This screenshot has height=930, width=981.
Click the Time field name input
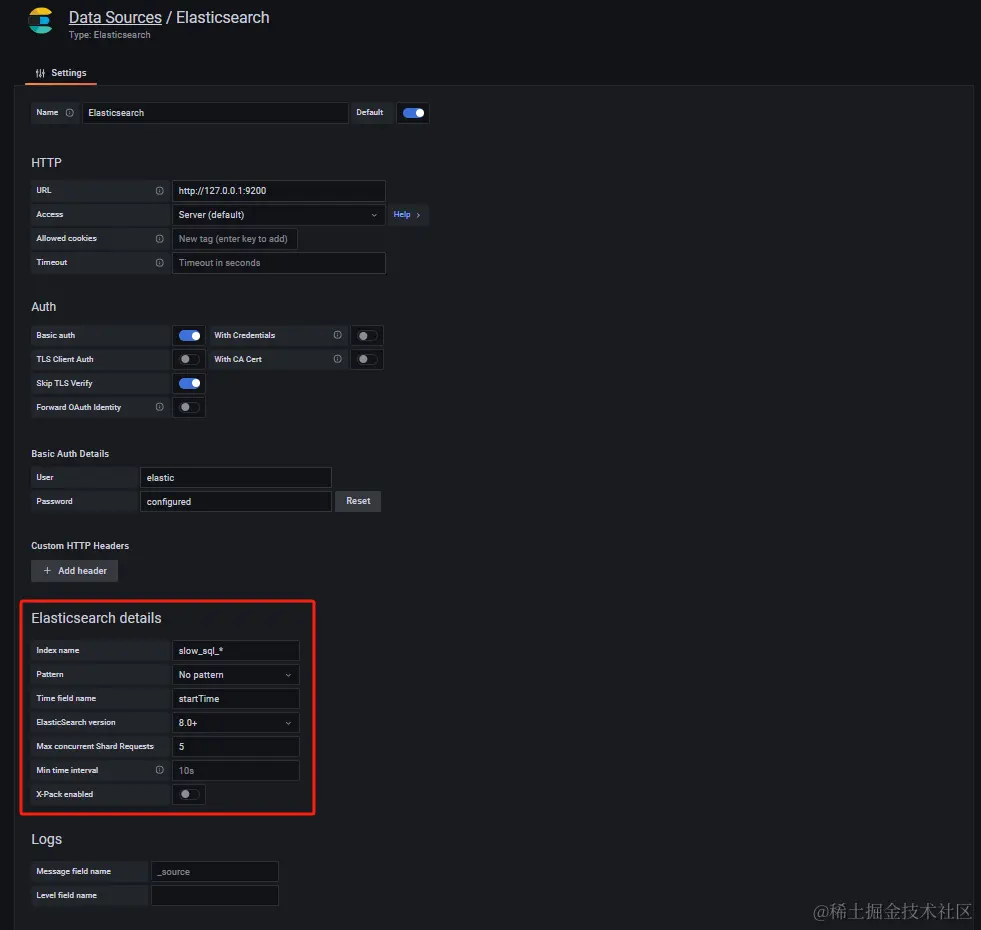[236, 698]
